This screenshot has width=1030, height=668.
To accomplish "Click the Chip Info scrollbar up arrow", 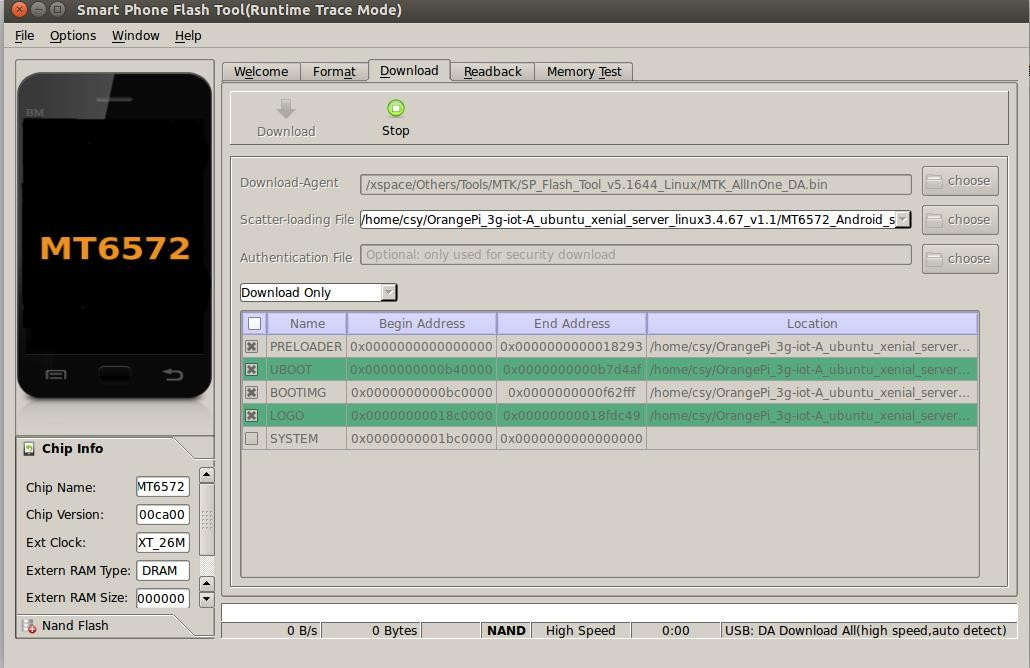I will coord(206,474).
